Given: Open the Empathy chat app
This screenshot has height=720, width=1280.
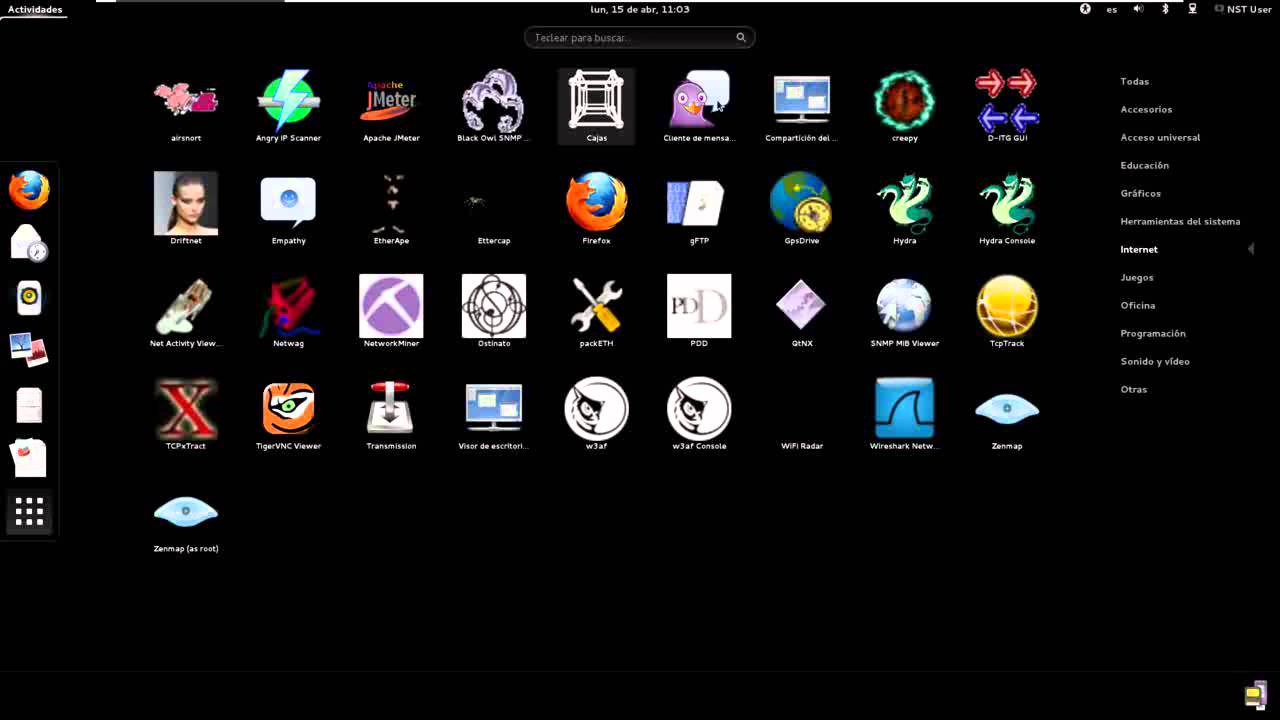Looking at the screenshot, I should click(x=288, y=209).
